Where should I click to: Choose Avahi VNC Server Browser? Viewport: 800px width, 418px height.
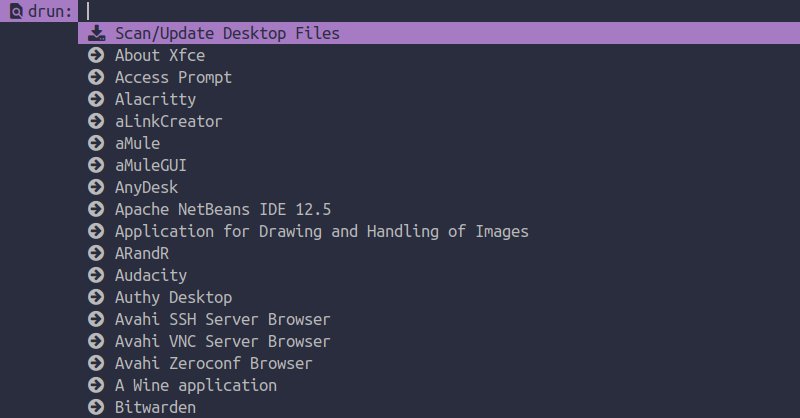click(439, 341)
